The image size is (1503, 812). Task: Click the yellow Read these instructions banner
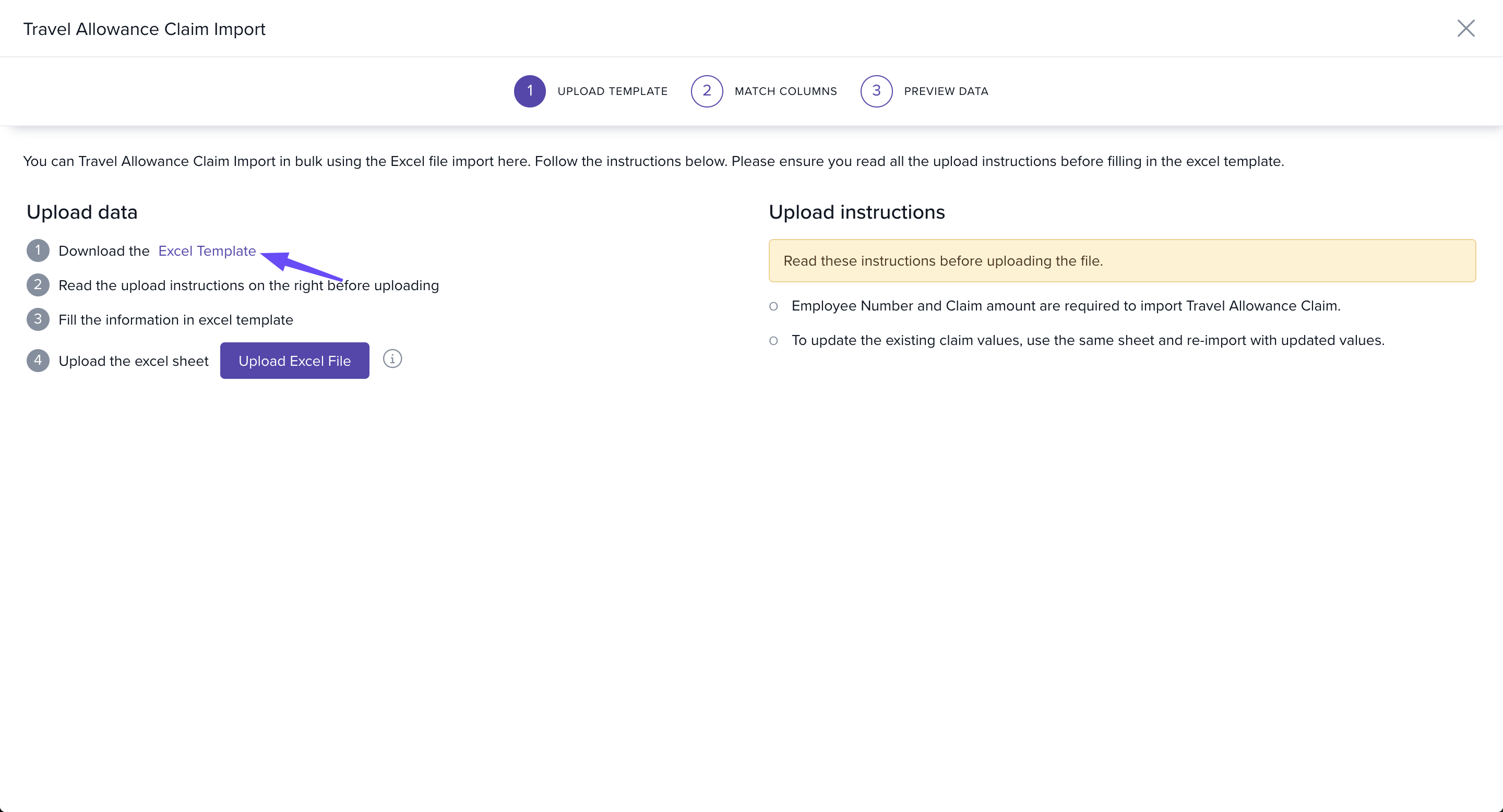click(1122, 261)
